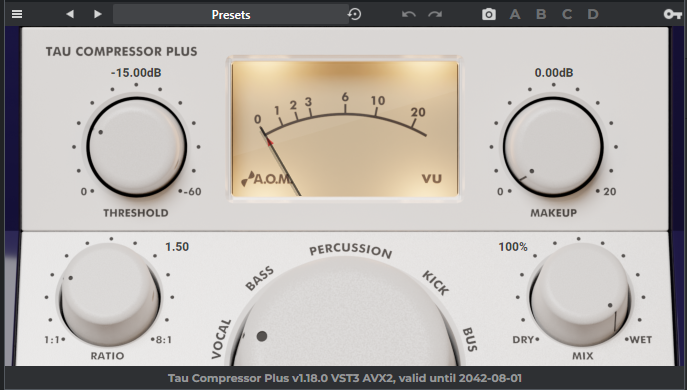
Task: Click the -15.00dB threshold value
Action: click(x=136, y=73)
